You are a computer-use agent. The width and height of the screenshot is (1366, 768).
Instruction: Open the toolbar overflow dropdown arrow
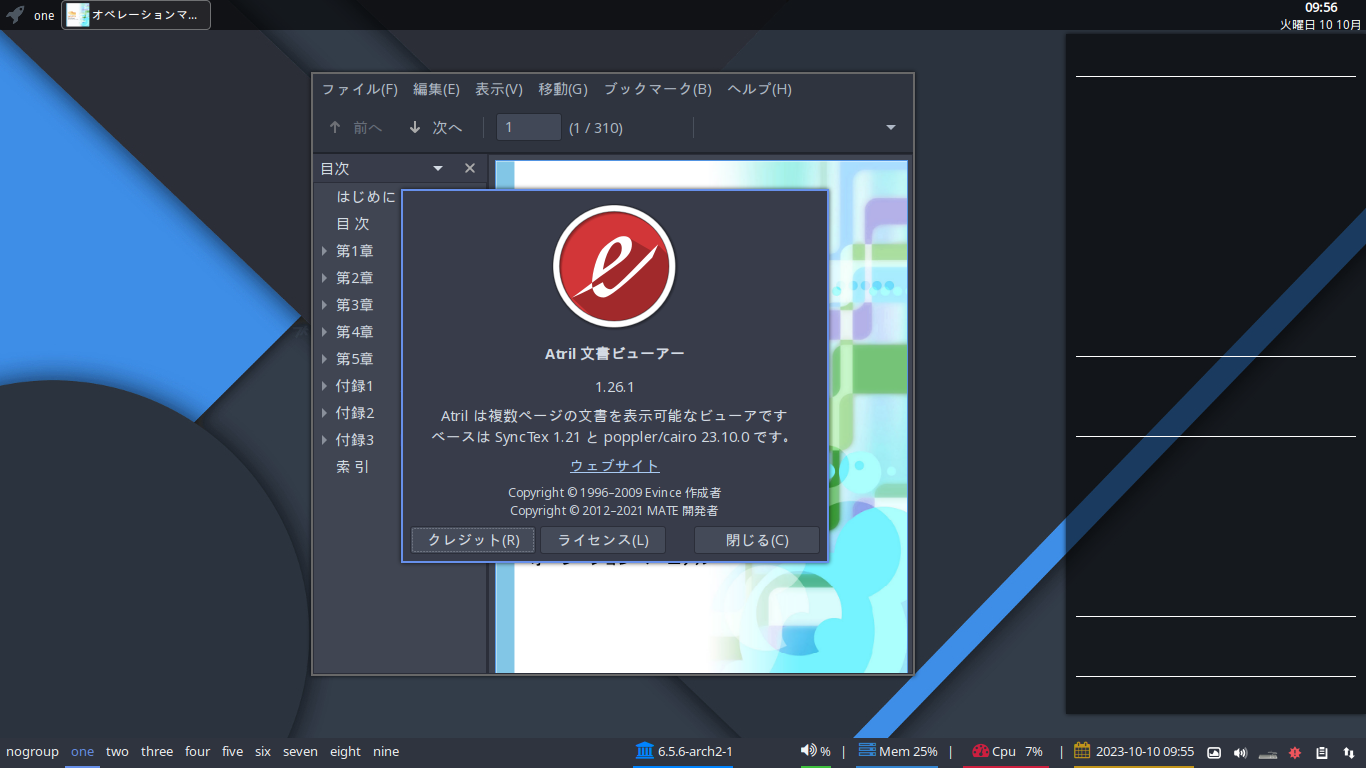click(891, 128)
